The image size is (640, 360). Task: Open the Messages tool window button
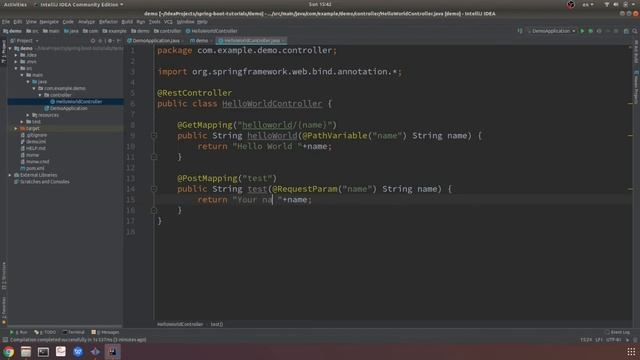[x=105, y=332]
